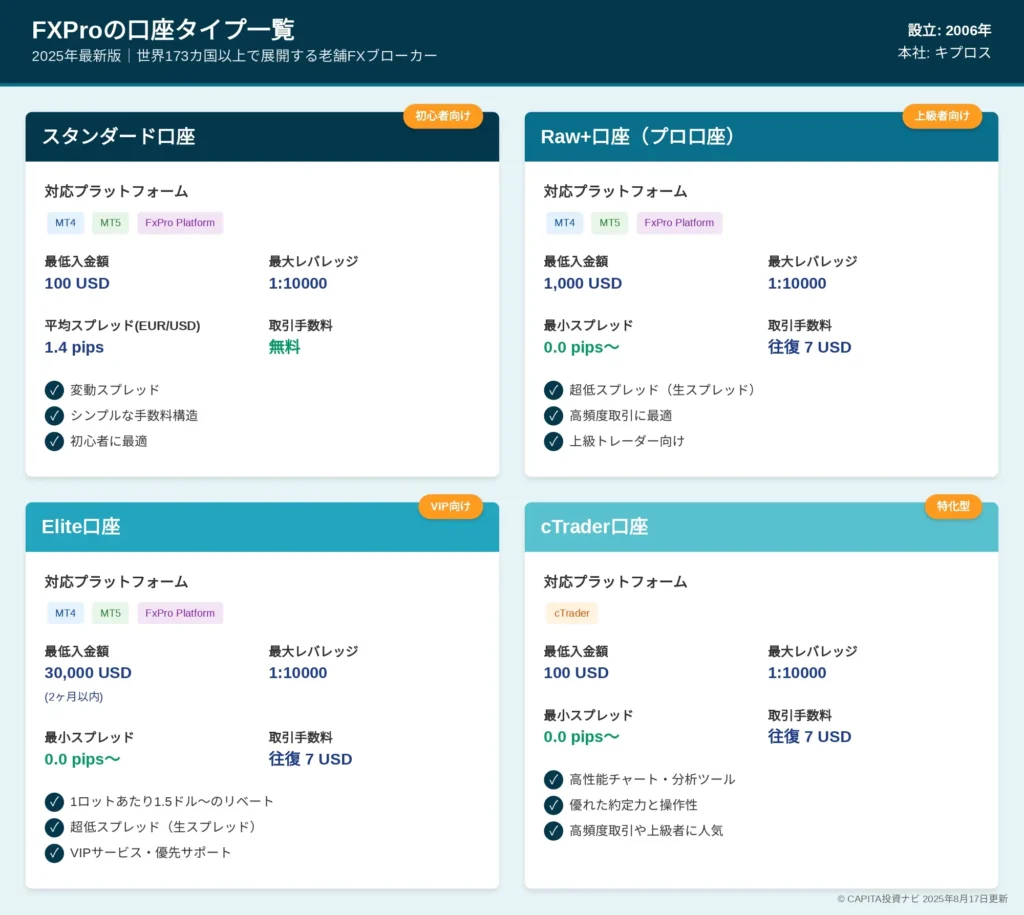Click the cTrader口座 card header title
This screenshot has width=1024, height=915.
point(594,527)
